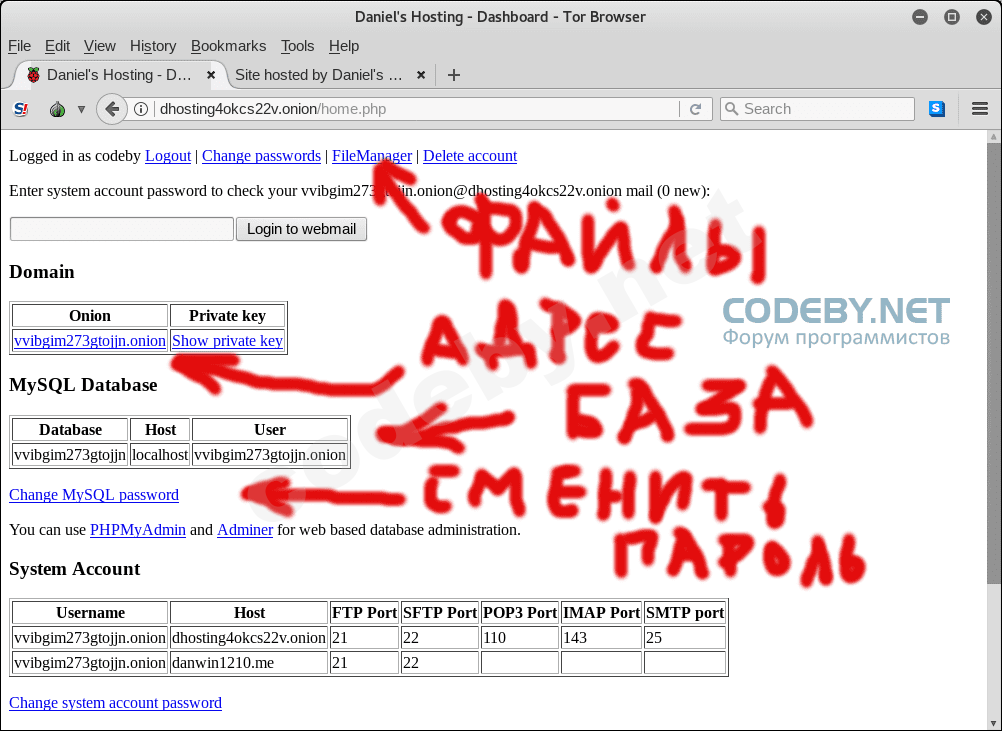Click the danwin1210.me host cell
Viewport: 1002px width, 731px height.
coord(249,663)
